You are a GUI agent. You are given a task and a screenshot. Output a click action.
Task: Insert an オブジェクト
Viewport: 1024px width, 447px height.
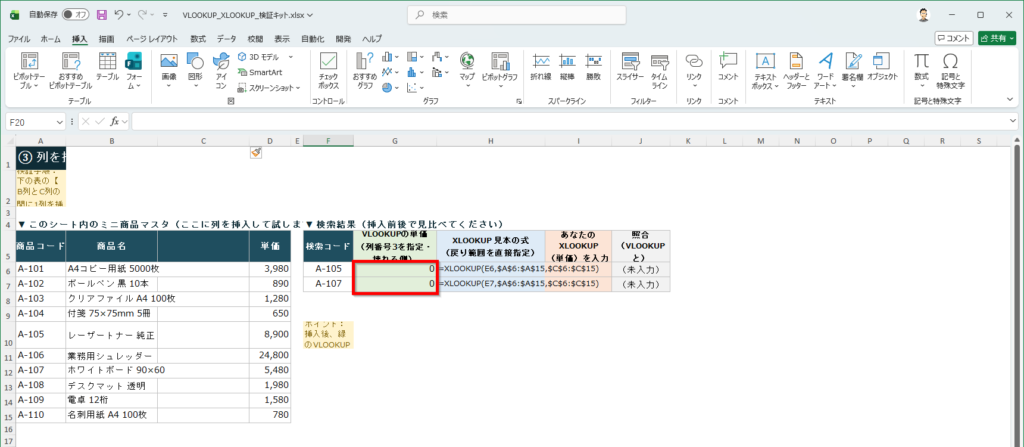point(882,66)
